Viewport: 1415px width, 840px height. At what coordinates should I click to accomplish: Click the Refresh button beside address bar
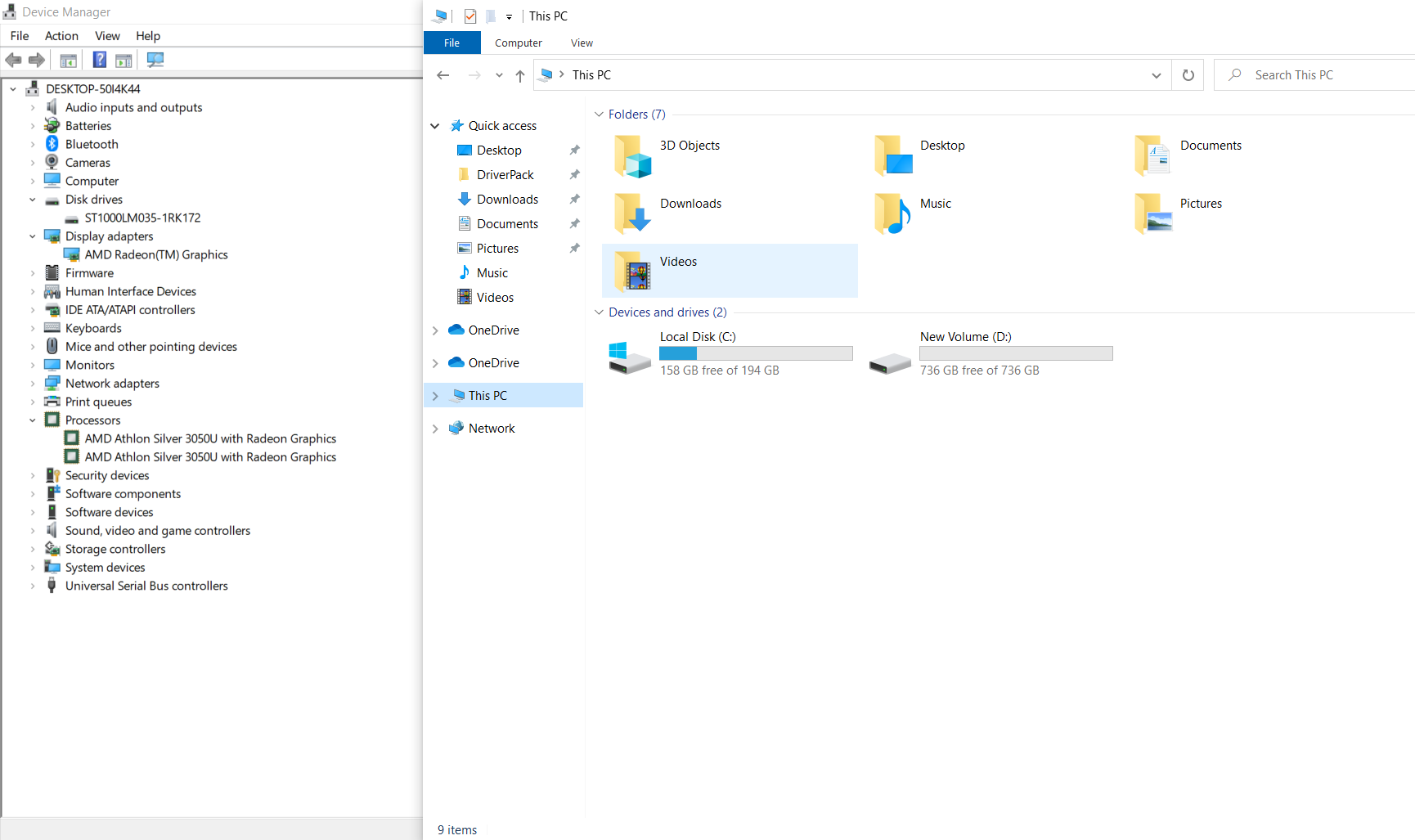coord(1188,75)
